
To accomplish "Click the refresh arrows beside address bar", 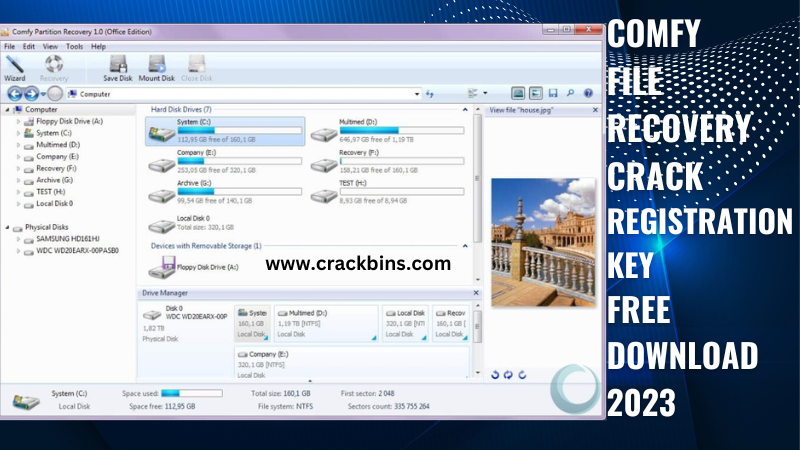I will pos(430,94).
